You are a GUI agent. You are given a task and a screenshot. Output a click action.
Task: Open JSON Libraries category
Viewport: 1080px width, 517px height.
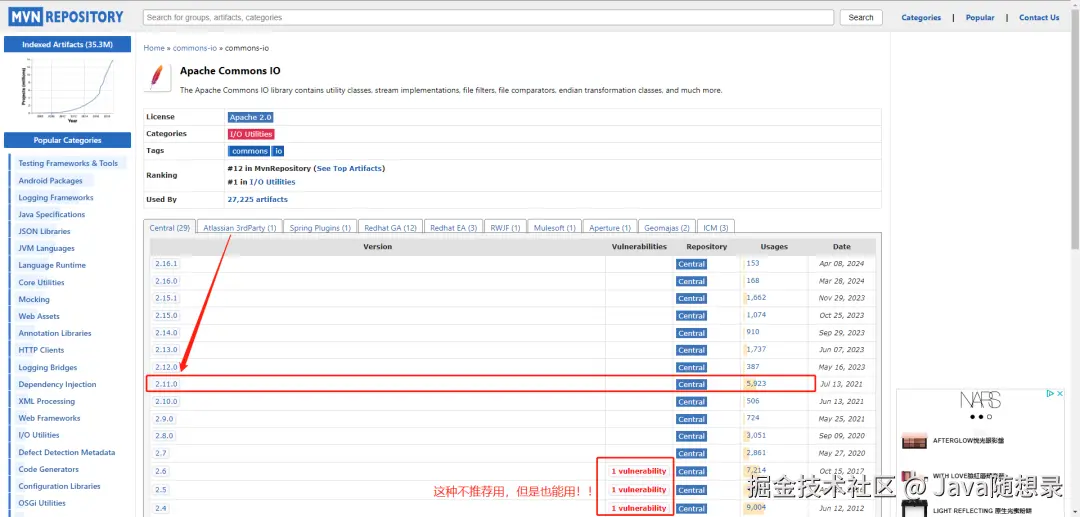click(44, 232)
